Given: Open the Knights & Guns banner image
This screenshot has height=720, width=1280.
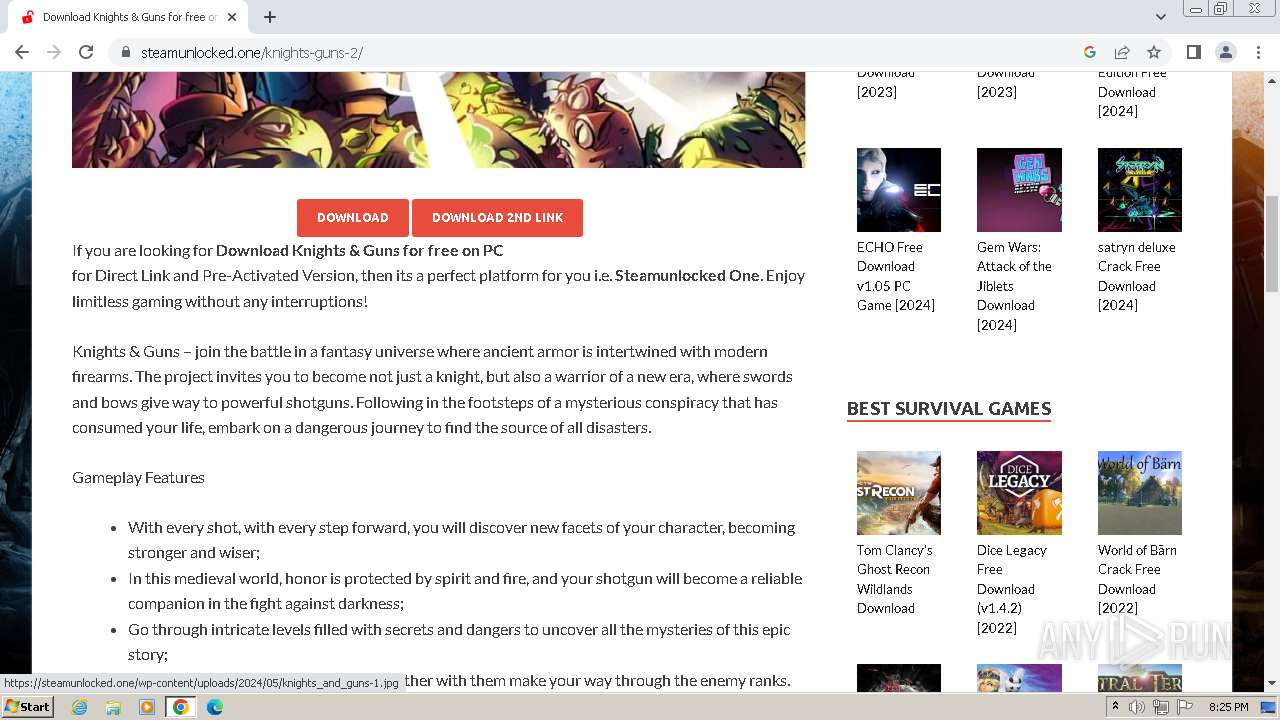Looking at the screenshot, I should [x=438, y=120].
